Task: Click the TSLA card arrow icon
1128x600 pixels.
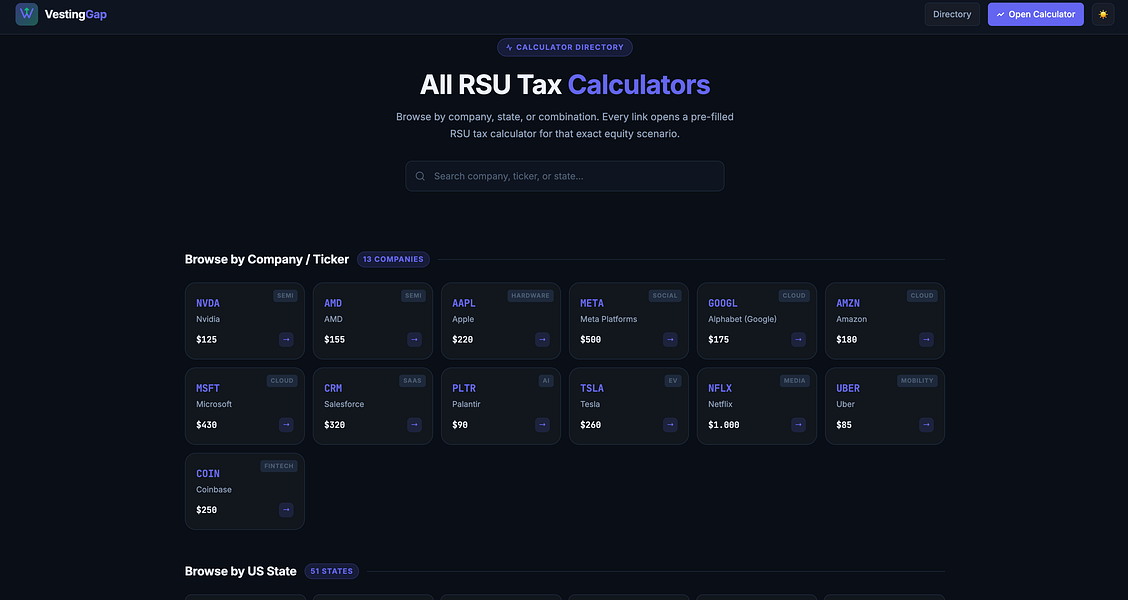Action: (670, 424)
